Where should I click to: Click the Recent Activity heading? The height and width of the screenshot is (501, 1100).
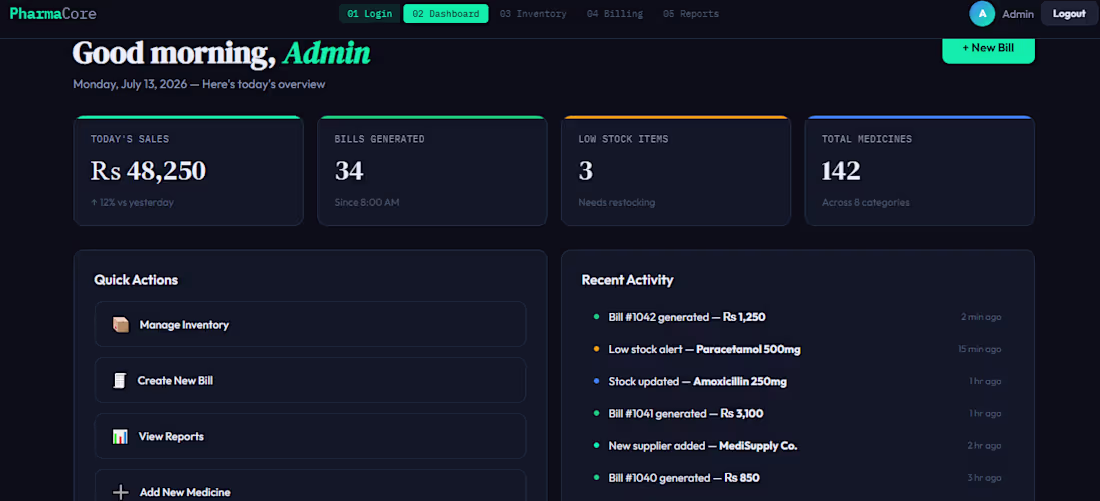tap(627, 280)
